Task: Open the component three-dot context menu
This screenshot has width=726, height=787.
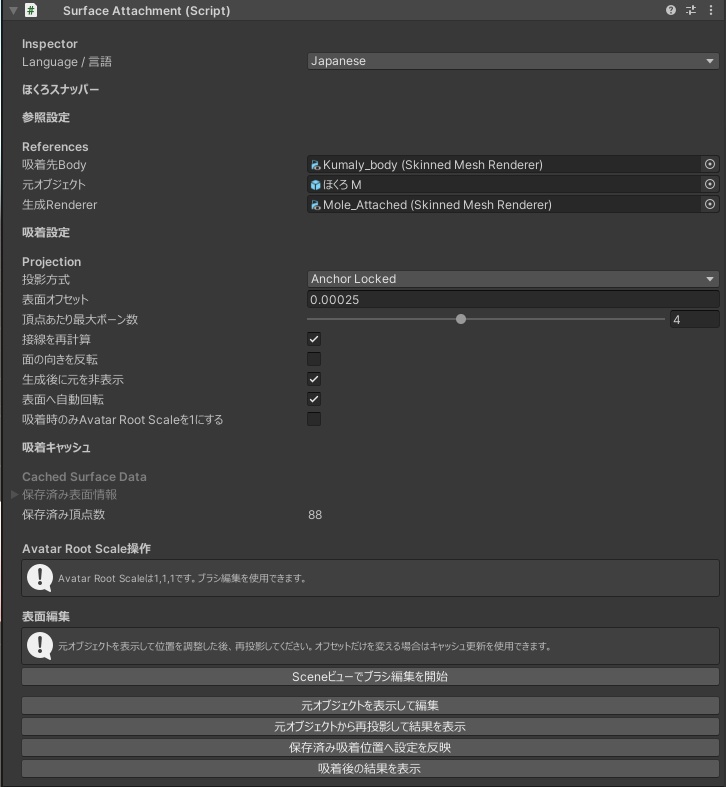Action: [710, 10]
